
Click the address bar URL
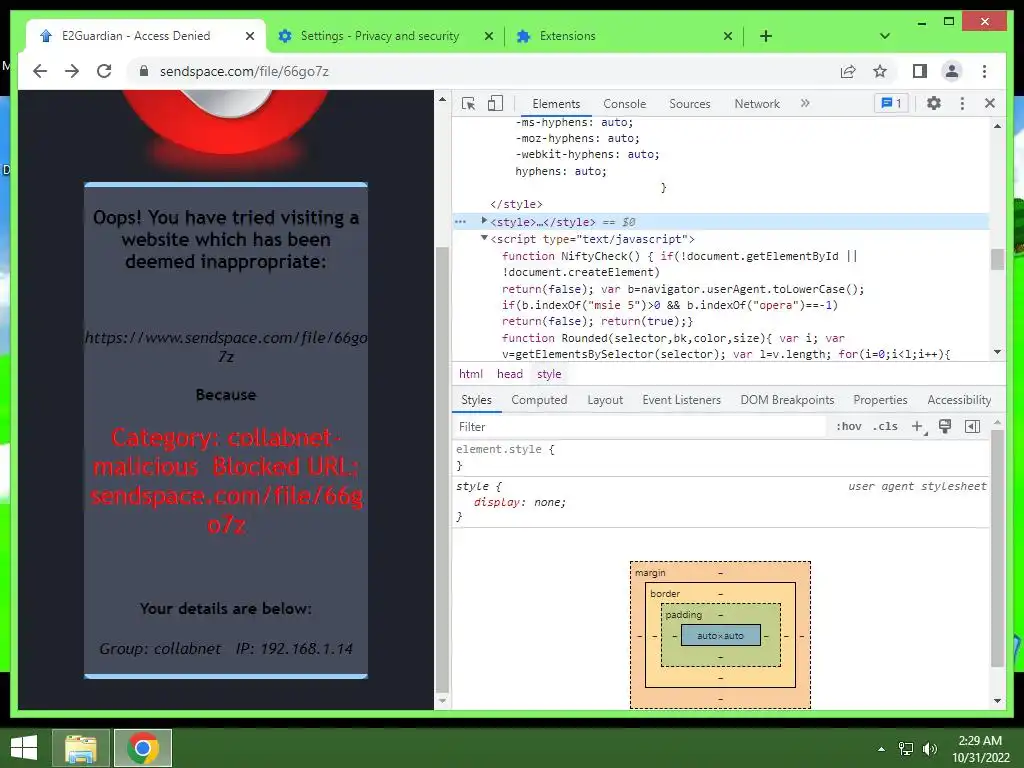pos(244,71)
